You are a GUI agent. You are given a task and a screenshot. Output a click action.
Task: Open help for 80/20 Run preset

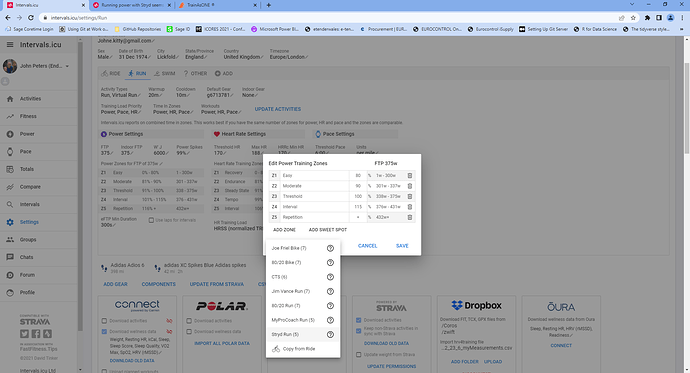coord(330,306)
